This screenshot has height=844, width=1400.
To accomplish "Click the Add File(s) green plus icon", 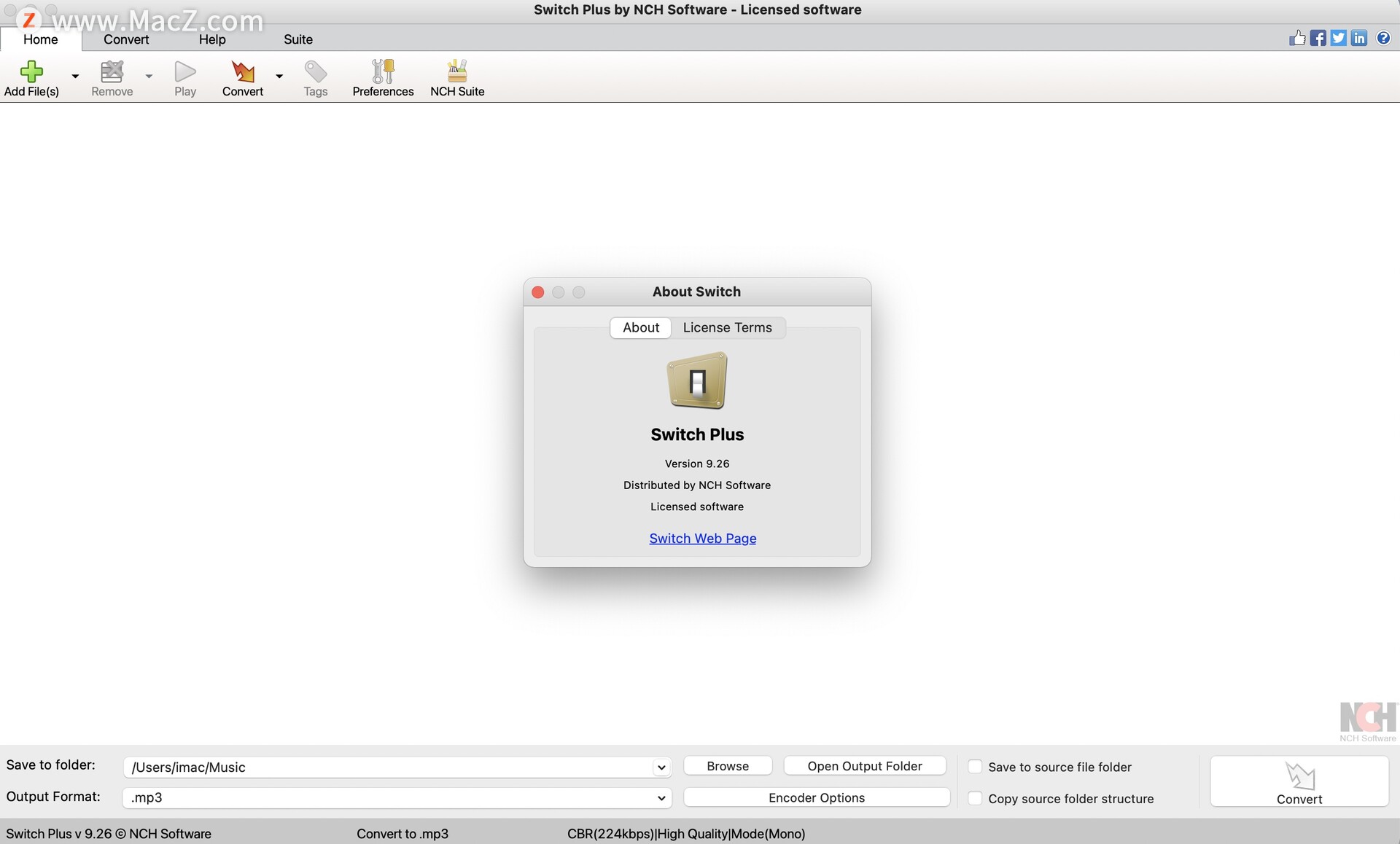I will (x=31, y=71).
